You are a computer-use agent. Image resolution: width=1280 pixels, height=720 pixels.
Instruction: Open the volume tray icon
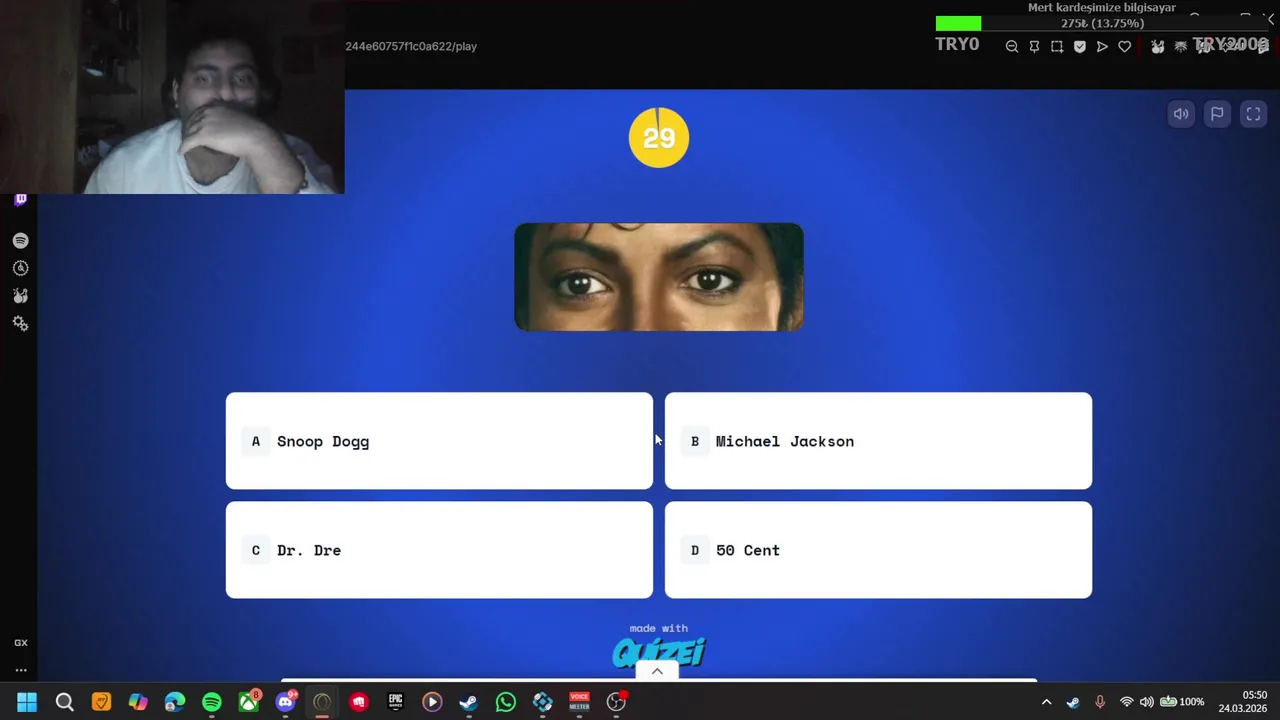1146,702
